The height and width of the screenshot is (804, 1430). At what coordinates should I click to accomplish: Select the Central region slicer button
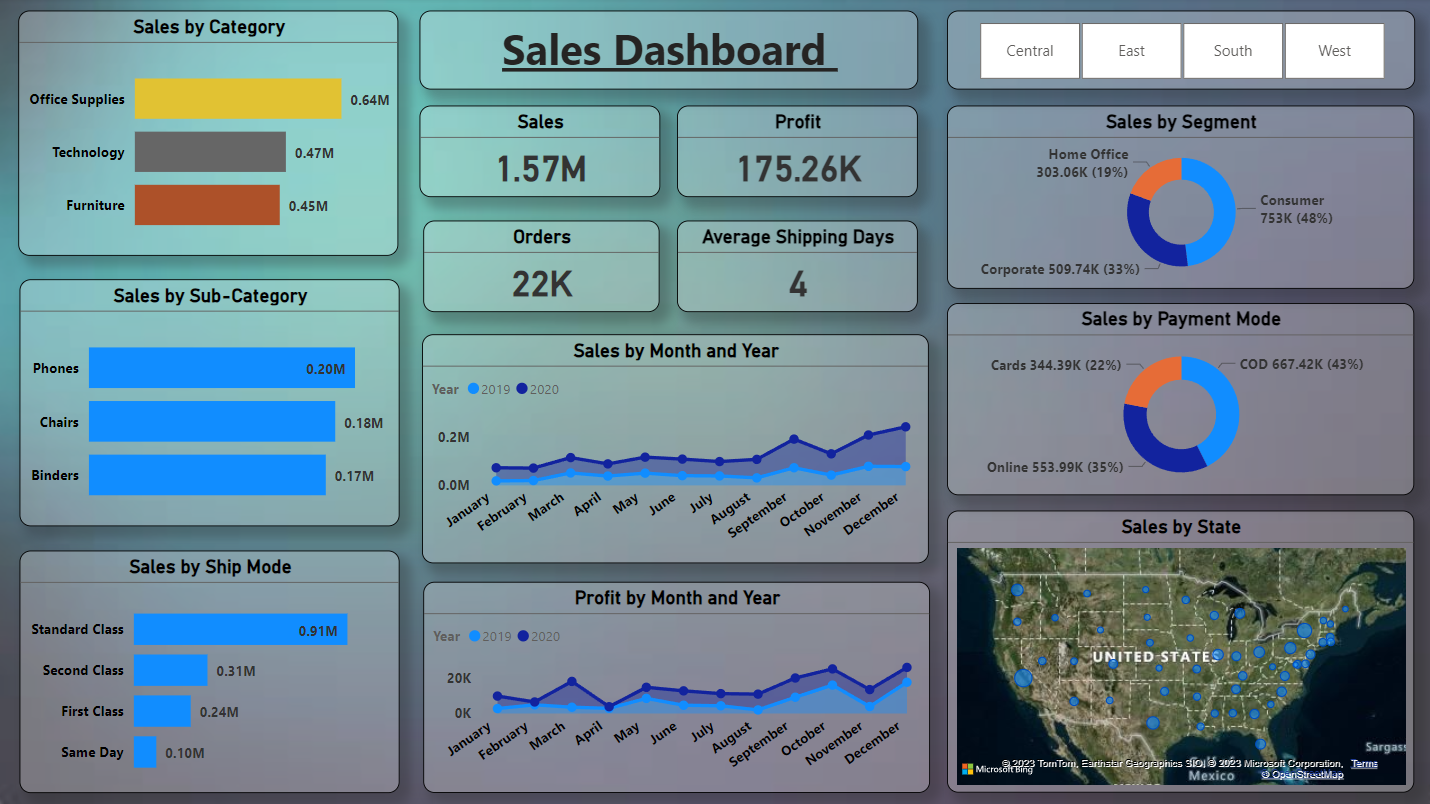click(x=1030, y=51)
